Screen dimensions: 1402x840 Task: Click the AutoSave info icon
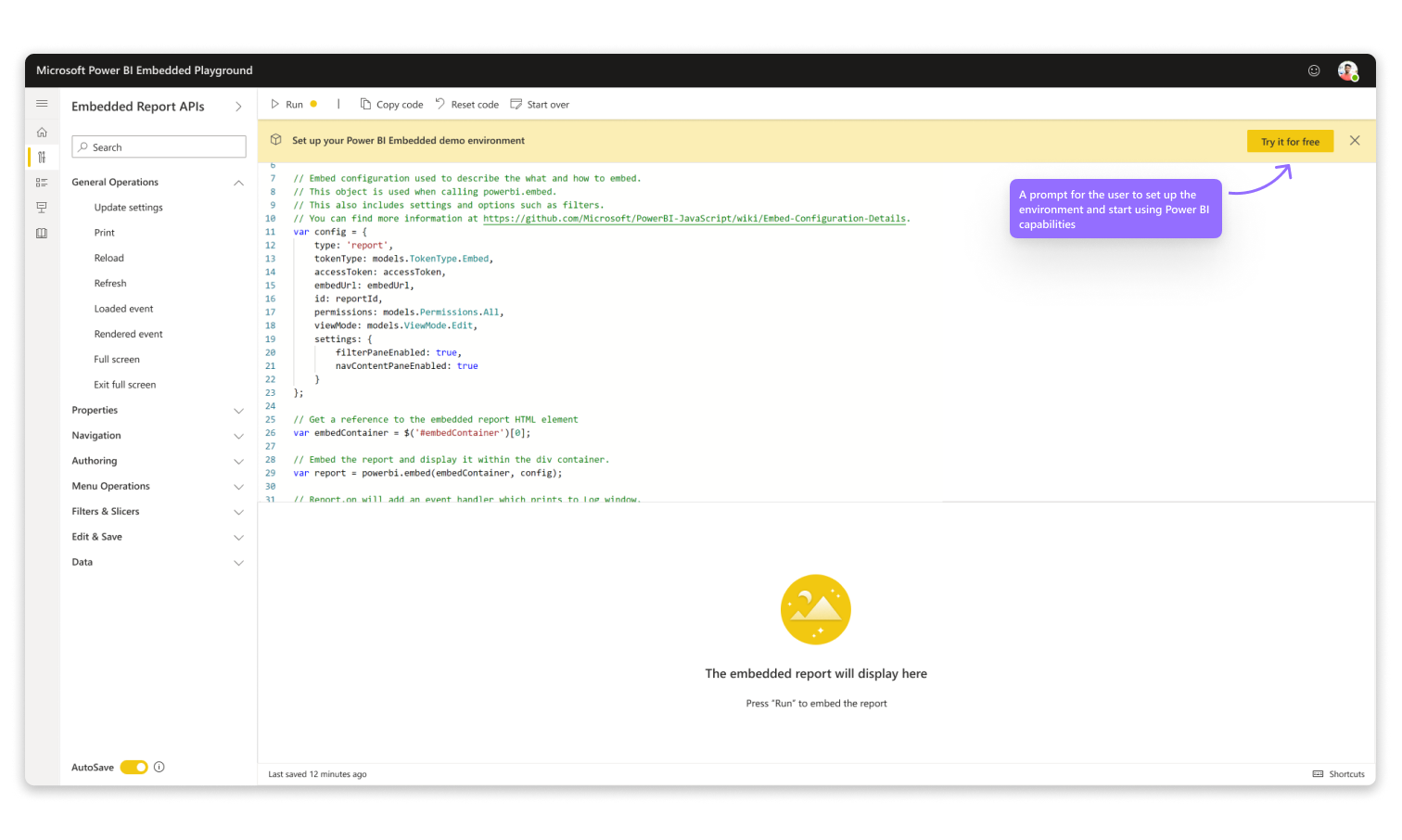tap(159, 767)
